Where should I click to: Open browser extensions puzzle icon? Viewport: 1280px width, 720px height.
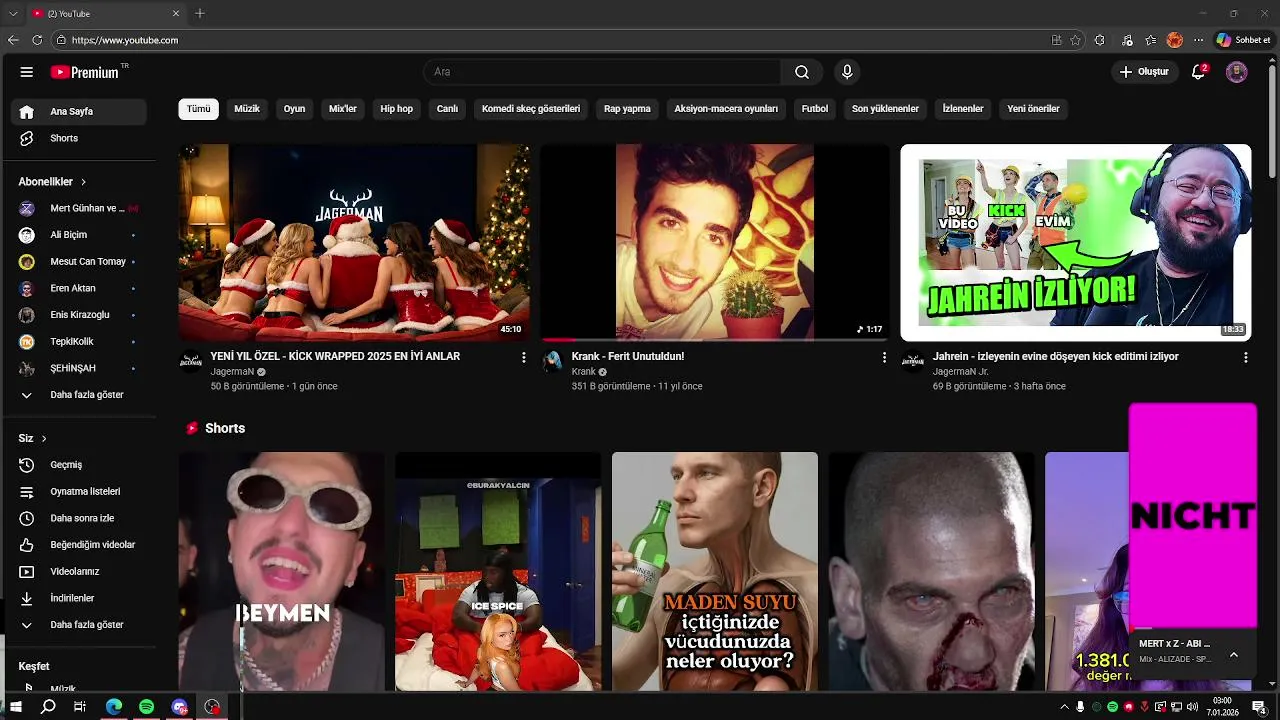pyautogui.click(x=1100, y=40)
